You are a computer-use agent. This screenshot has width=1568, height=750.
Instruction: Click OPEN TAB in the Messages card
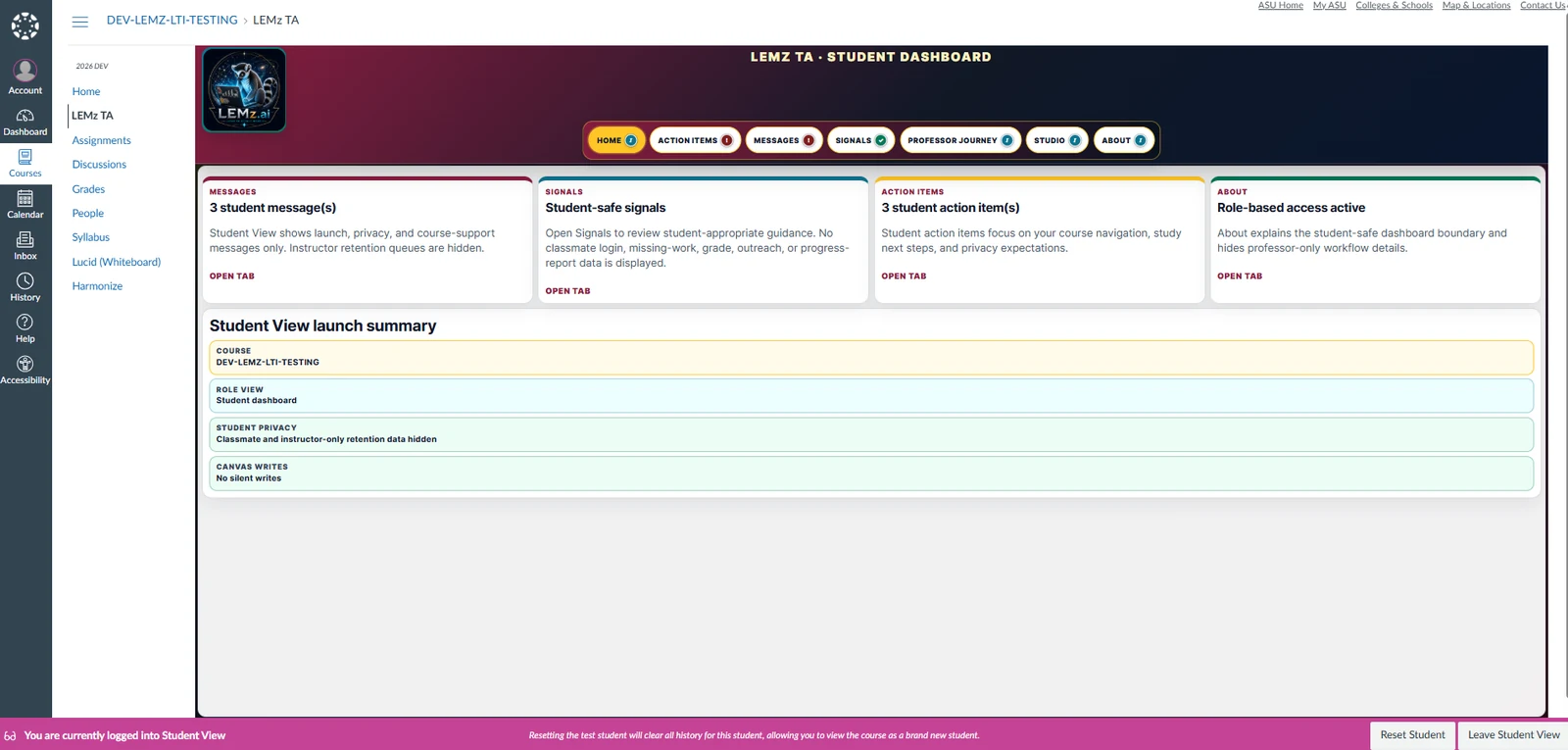(231, 276)
